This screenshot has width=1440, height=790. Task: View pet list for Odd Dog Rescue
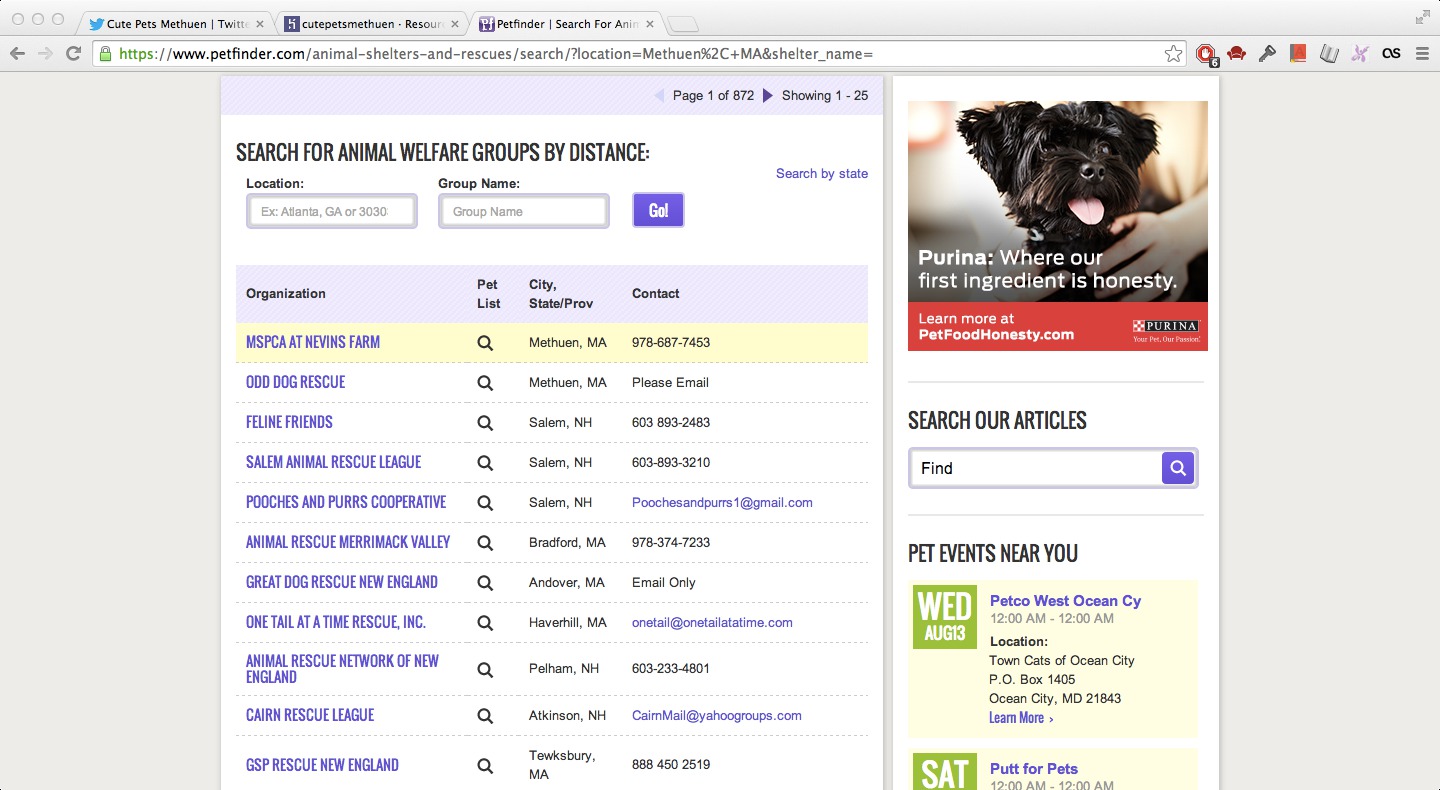pyautogui.click(x=485, y=383)
